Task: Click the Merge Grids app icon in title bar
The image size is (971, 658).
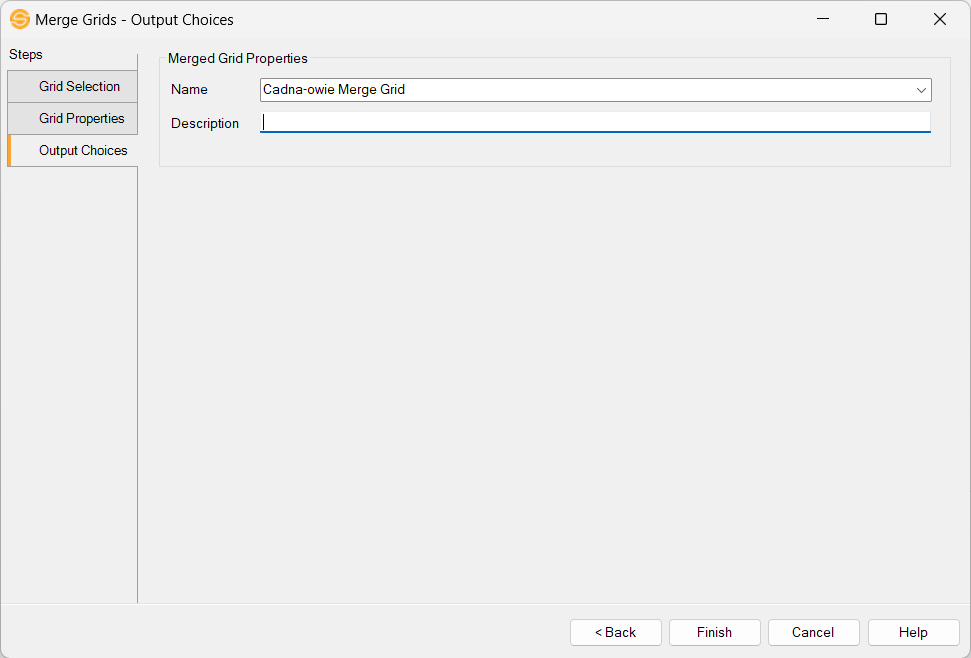Action: coord(19,19)
